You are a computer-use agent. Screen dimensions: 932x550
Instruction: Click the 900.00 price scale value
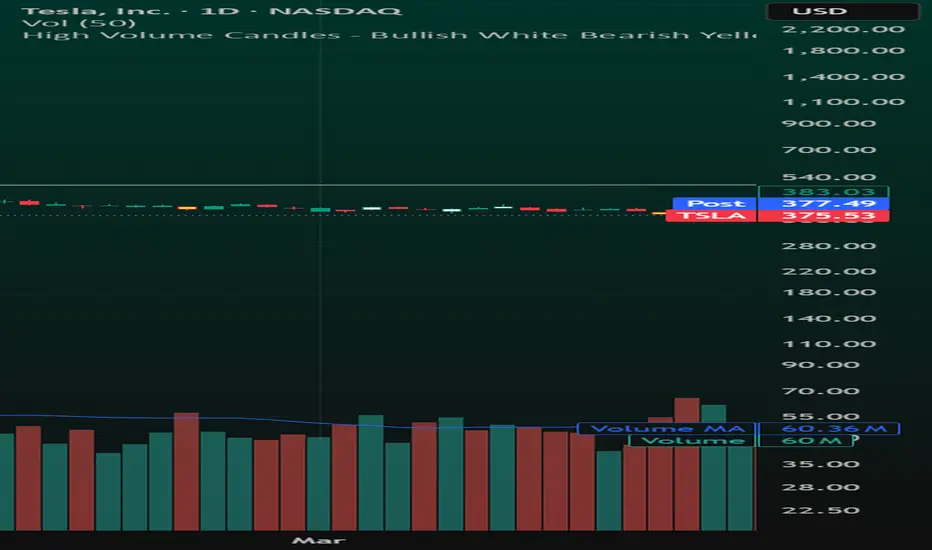pyautogui.click(x=829, y=124)
